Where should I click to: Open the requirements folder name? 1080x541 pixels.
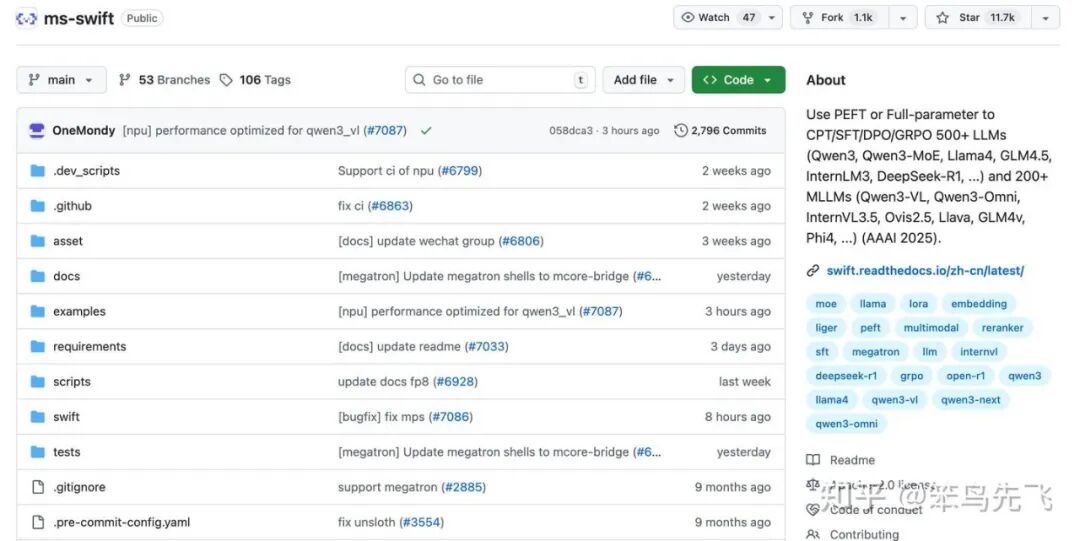pyautogui.click(x=90, y=347)
